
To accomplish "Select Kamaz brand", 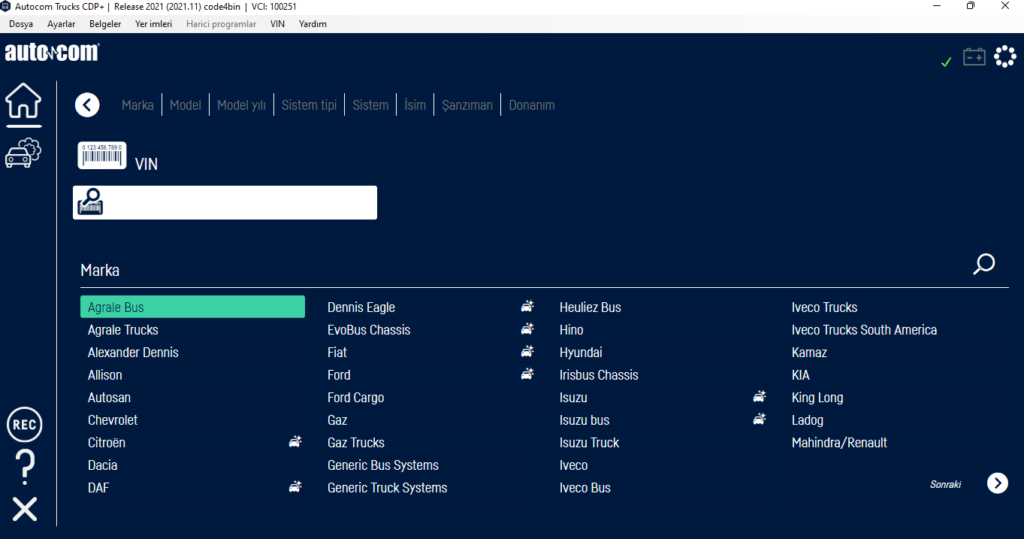I will 809,352.
